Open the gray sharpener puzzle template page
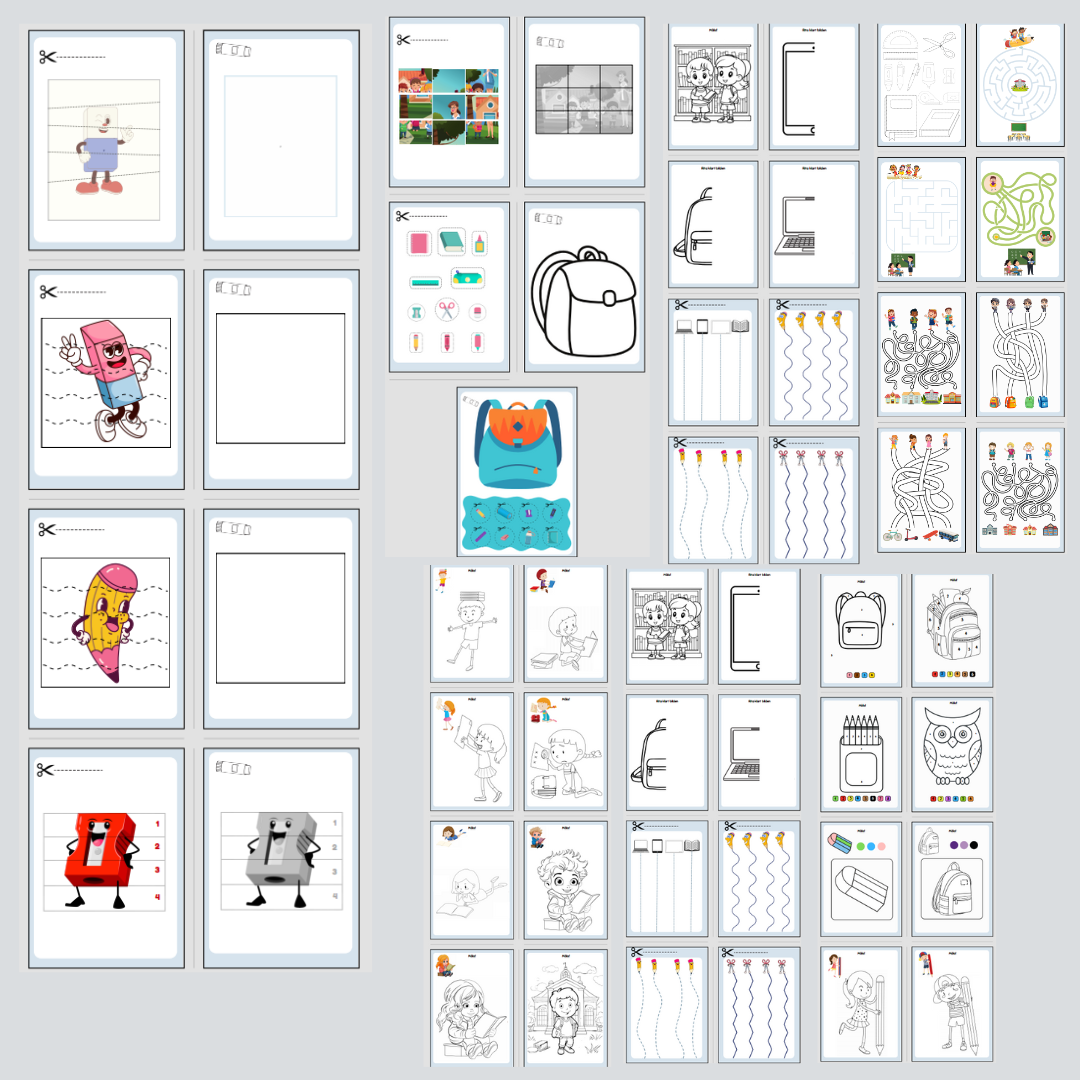Image resolution: width=1080 pixels, height=1080 pixels. [280, 857]
